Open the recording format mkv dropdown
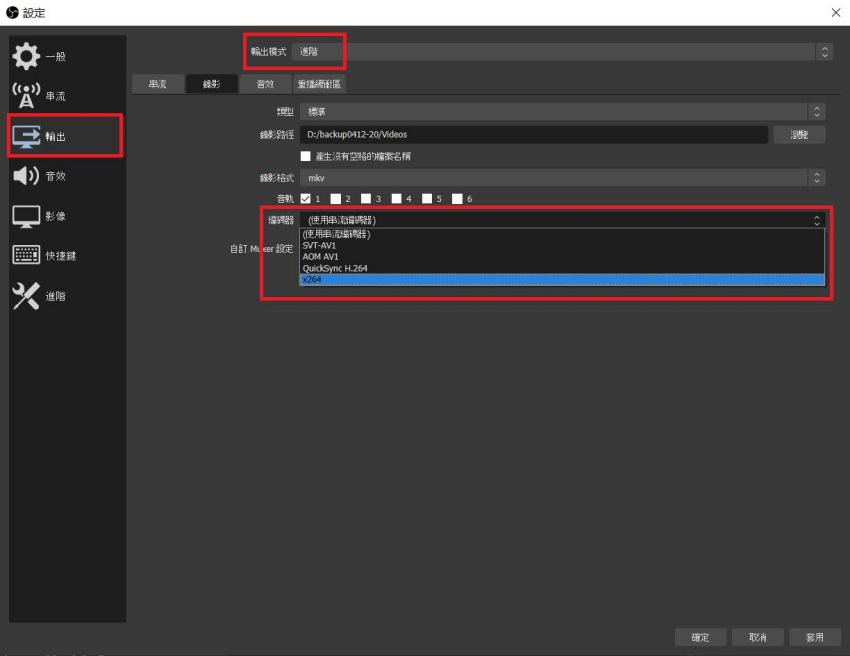Screen dimensions: 850x656 tap(562, 178)
